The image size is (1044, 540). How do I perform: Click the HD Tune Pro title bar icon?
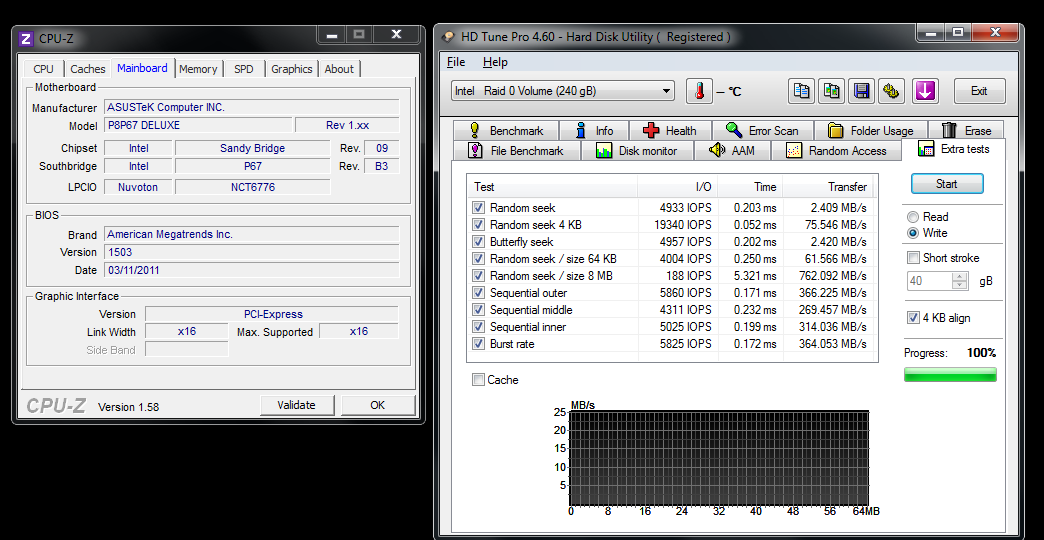[449, 37]
